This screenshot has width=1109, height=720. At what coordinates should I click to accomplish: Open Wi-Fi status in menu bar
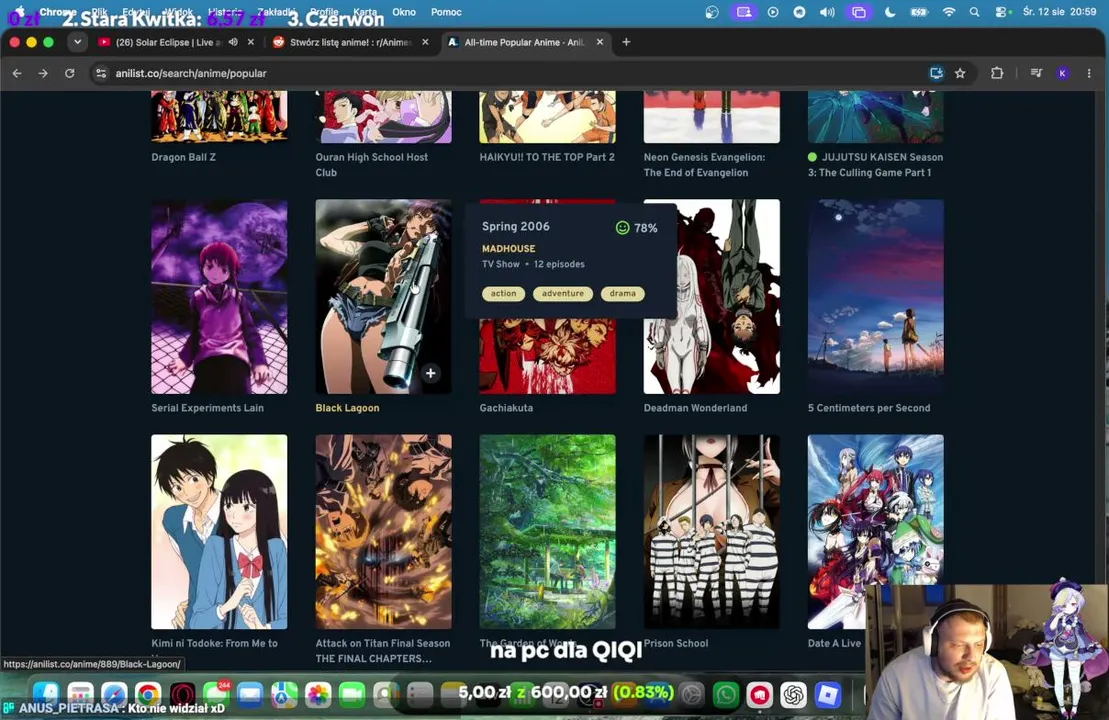pos(948,12)
